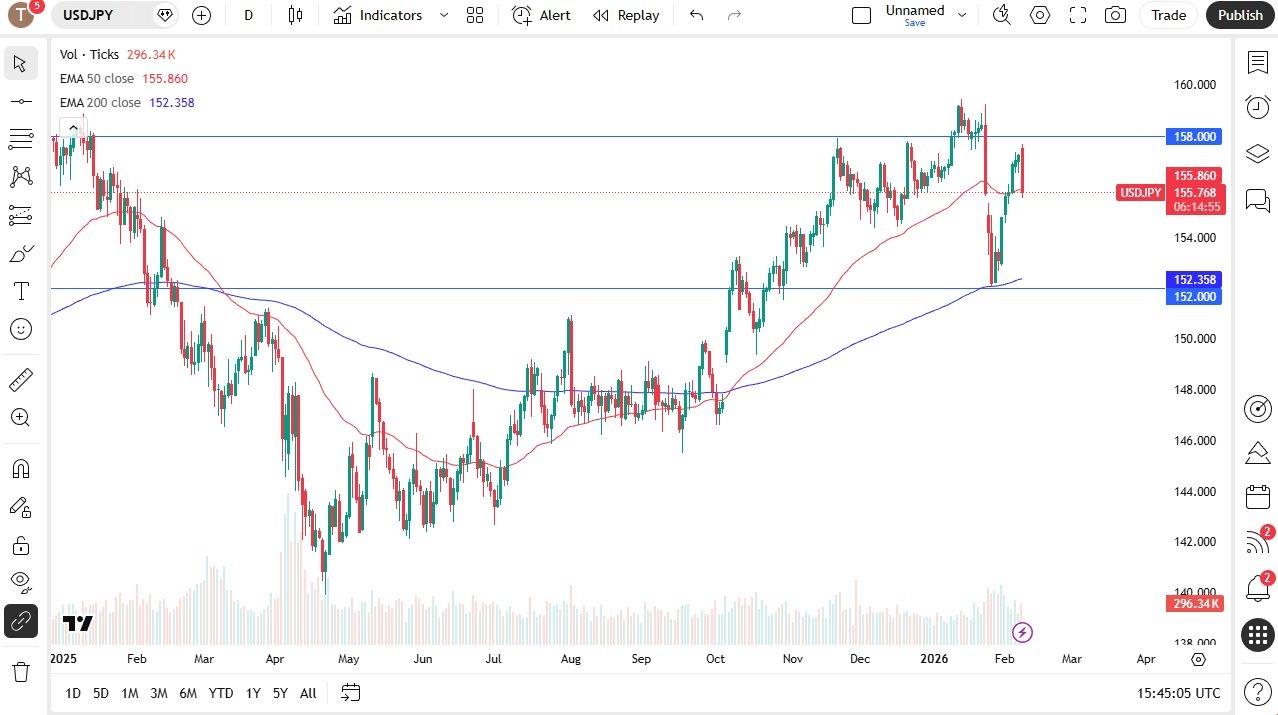Open the Unnamed layout dropdown arrow

tap(962, 15)
